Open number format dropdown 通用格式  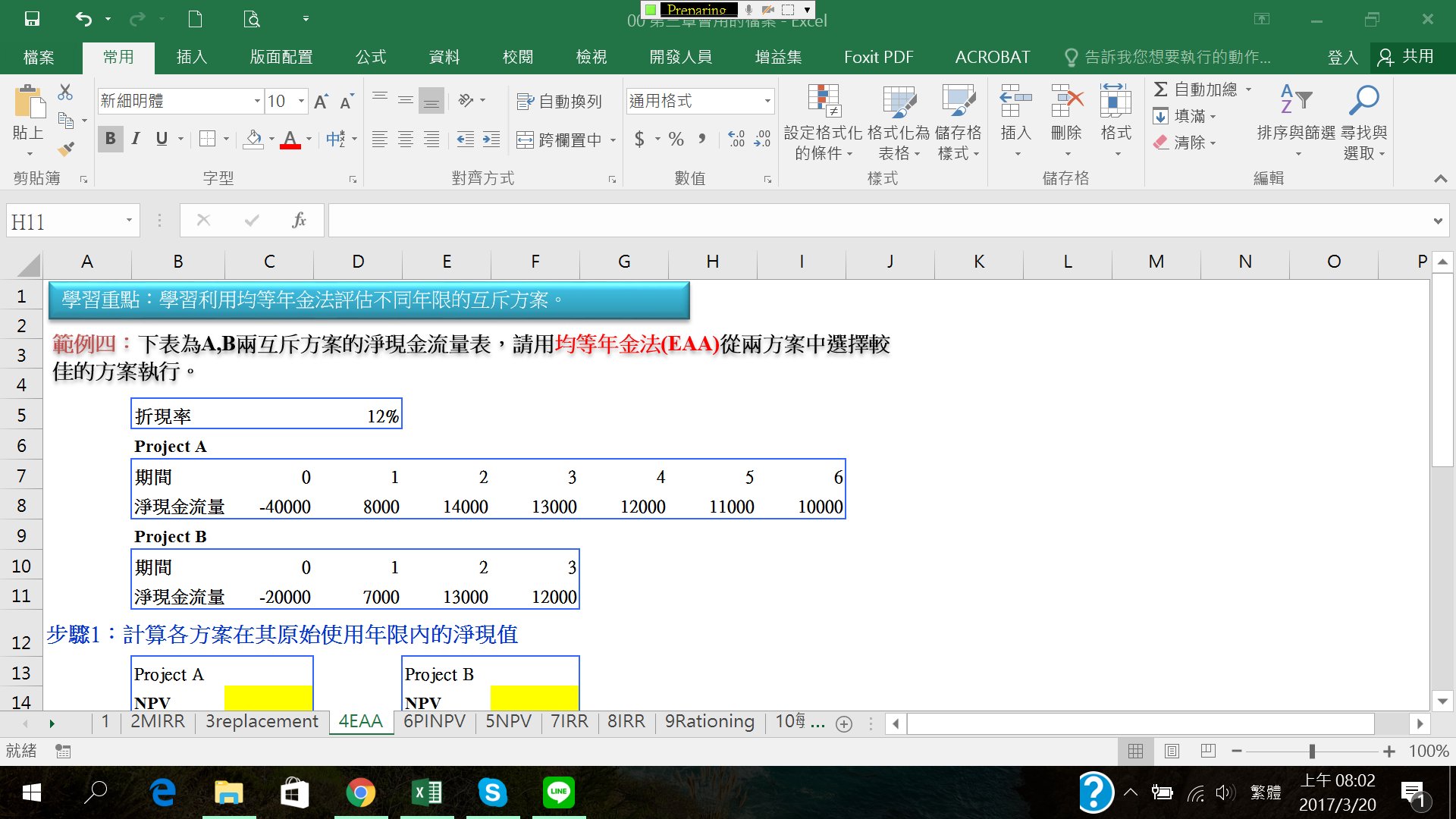[767, 101]
